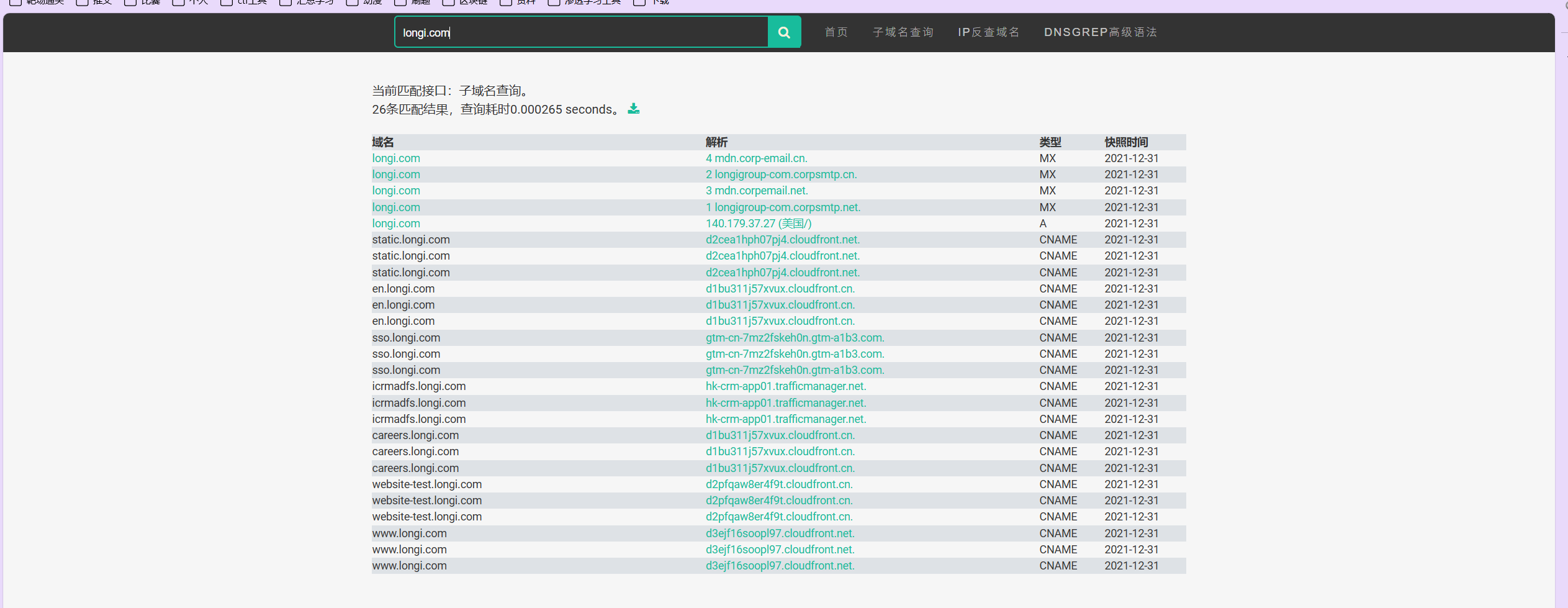Focus the longi.com search input field

(x=582, y=32)
